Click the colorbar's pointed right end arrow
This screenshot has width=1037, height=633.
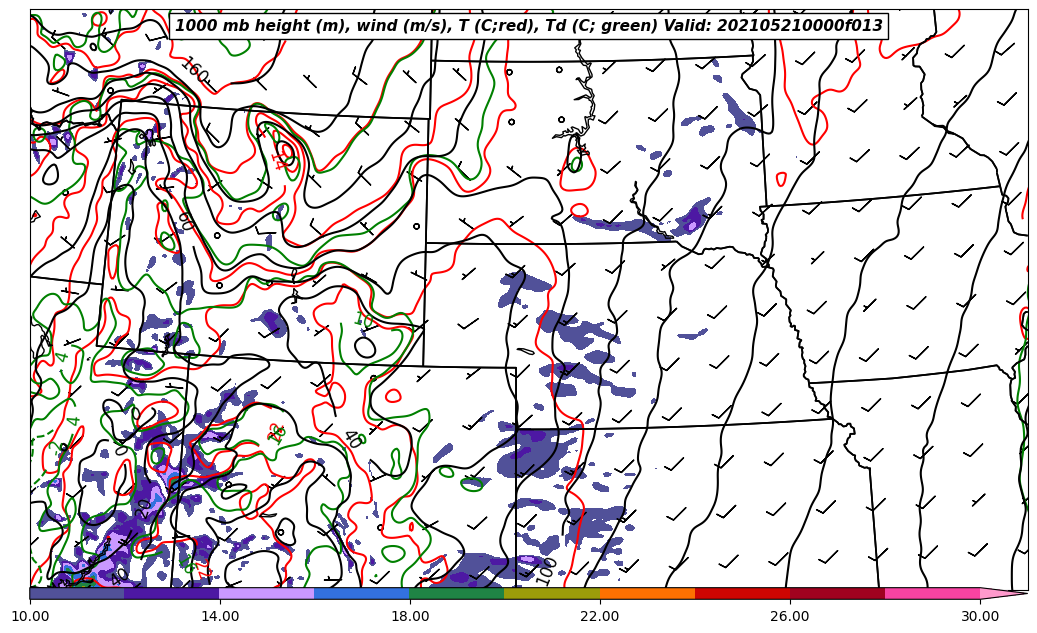(1003, 593)
